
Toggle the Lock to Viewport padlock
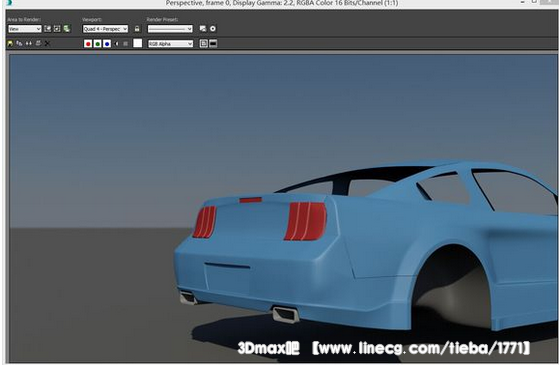(137, 29)
